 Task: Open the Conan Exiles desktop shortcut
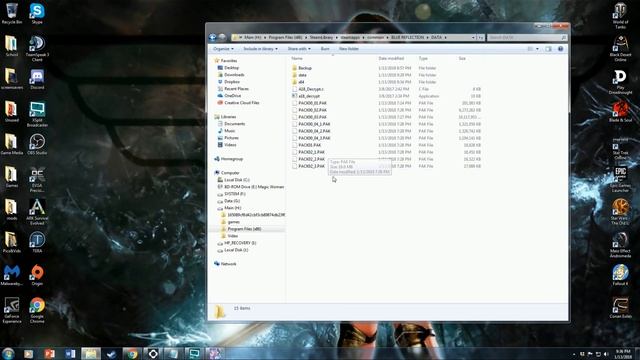click(620, 308)
